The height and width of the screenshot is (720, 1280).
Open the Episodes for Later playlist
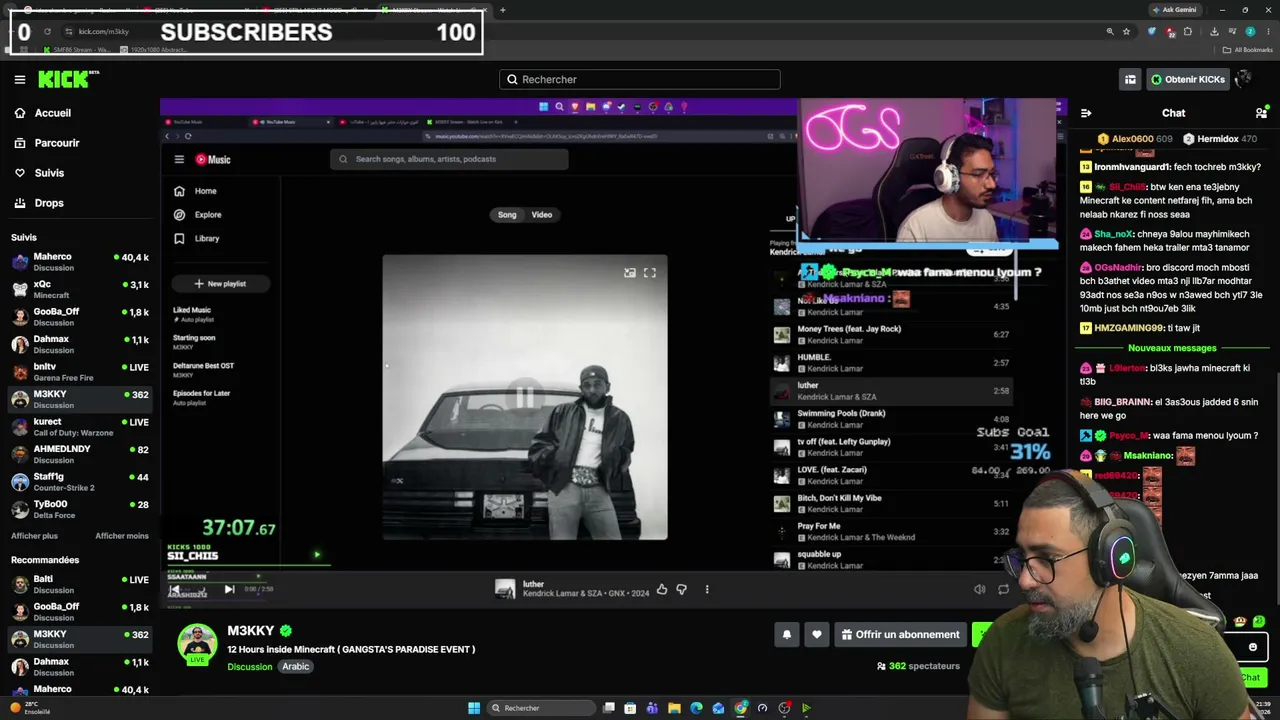(x=201, y=397)
